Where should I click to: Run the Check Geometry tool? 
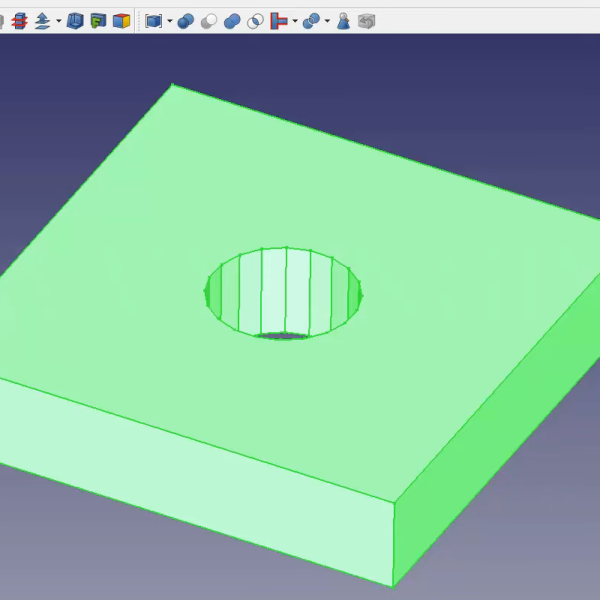click(343, 21)
